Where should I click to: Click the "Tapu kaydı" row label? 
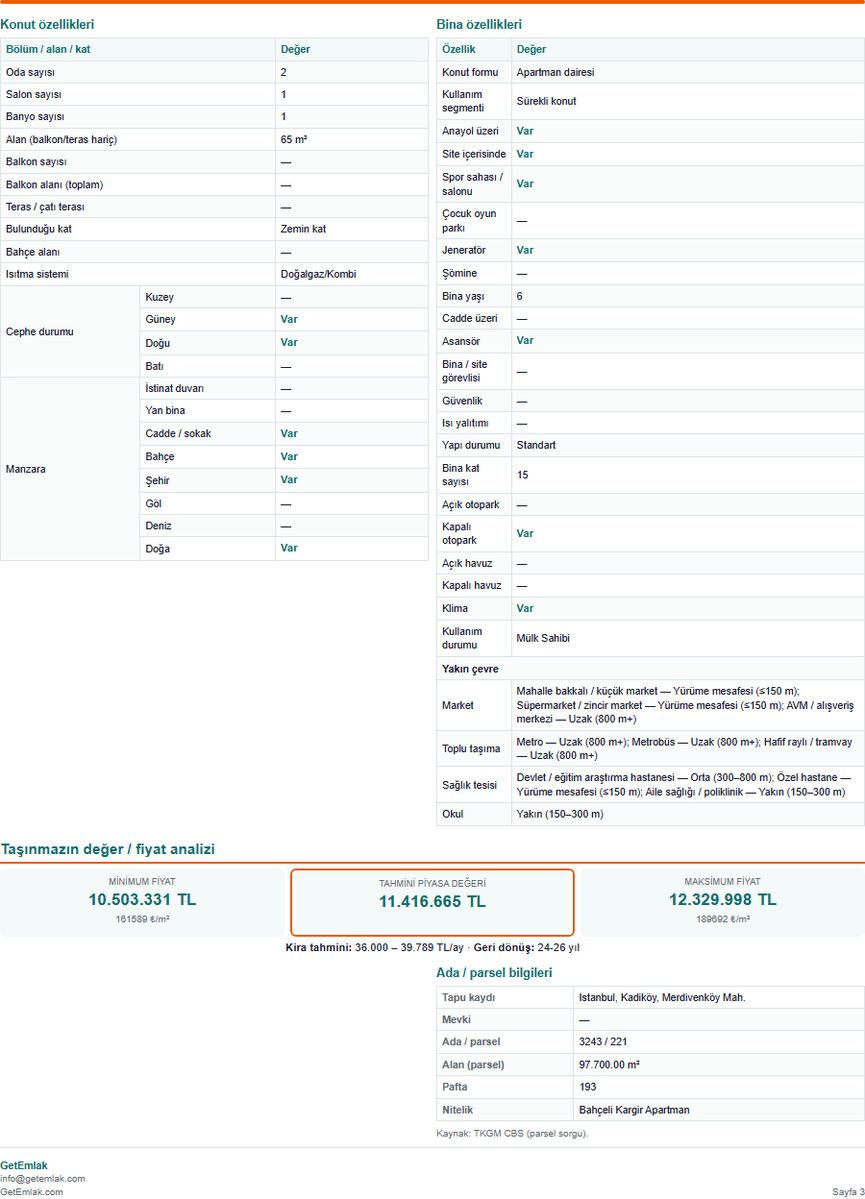[468, 997]
